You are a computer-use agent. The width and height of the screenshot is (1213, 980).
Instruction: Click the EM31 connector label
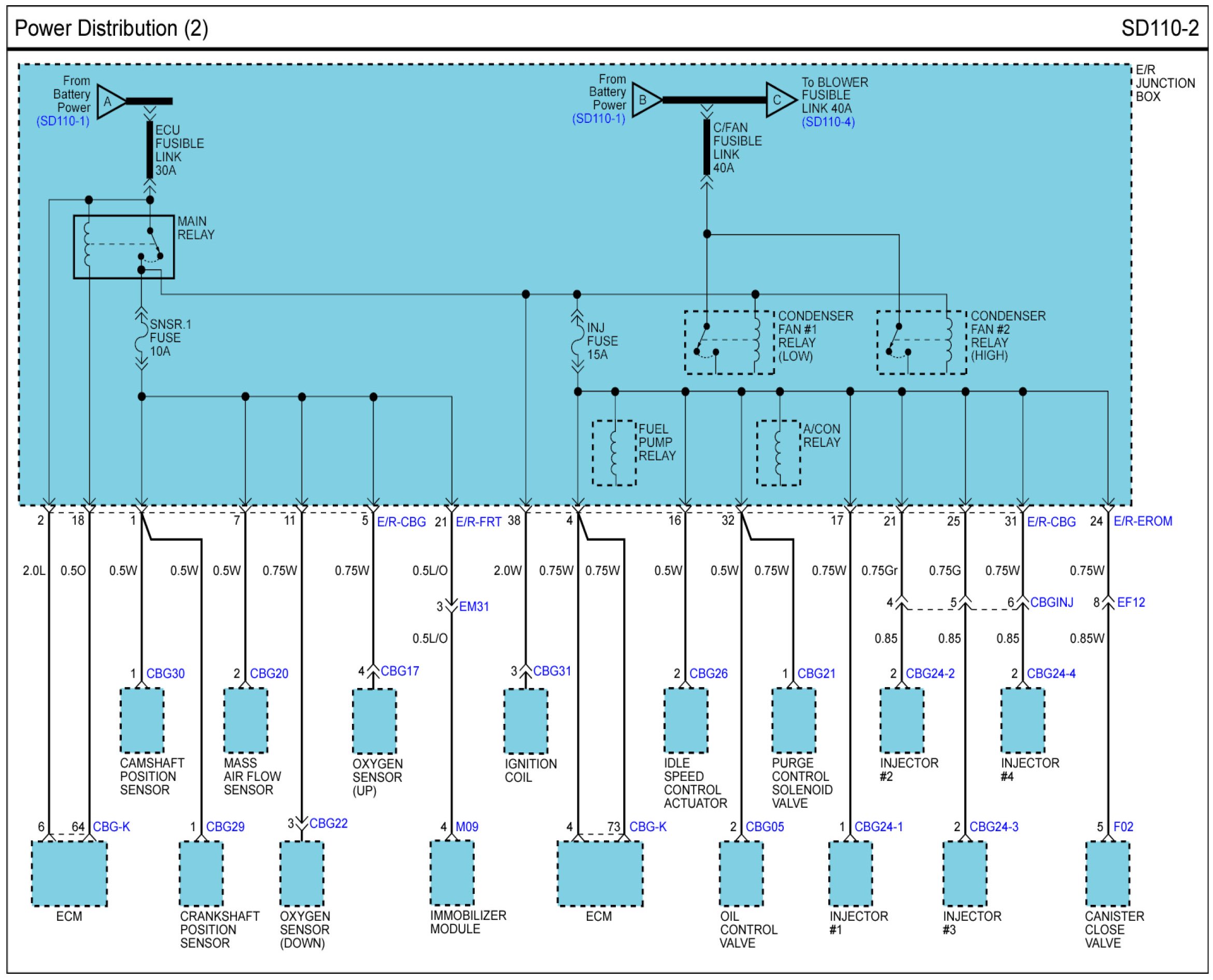pos(474,607)
